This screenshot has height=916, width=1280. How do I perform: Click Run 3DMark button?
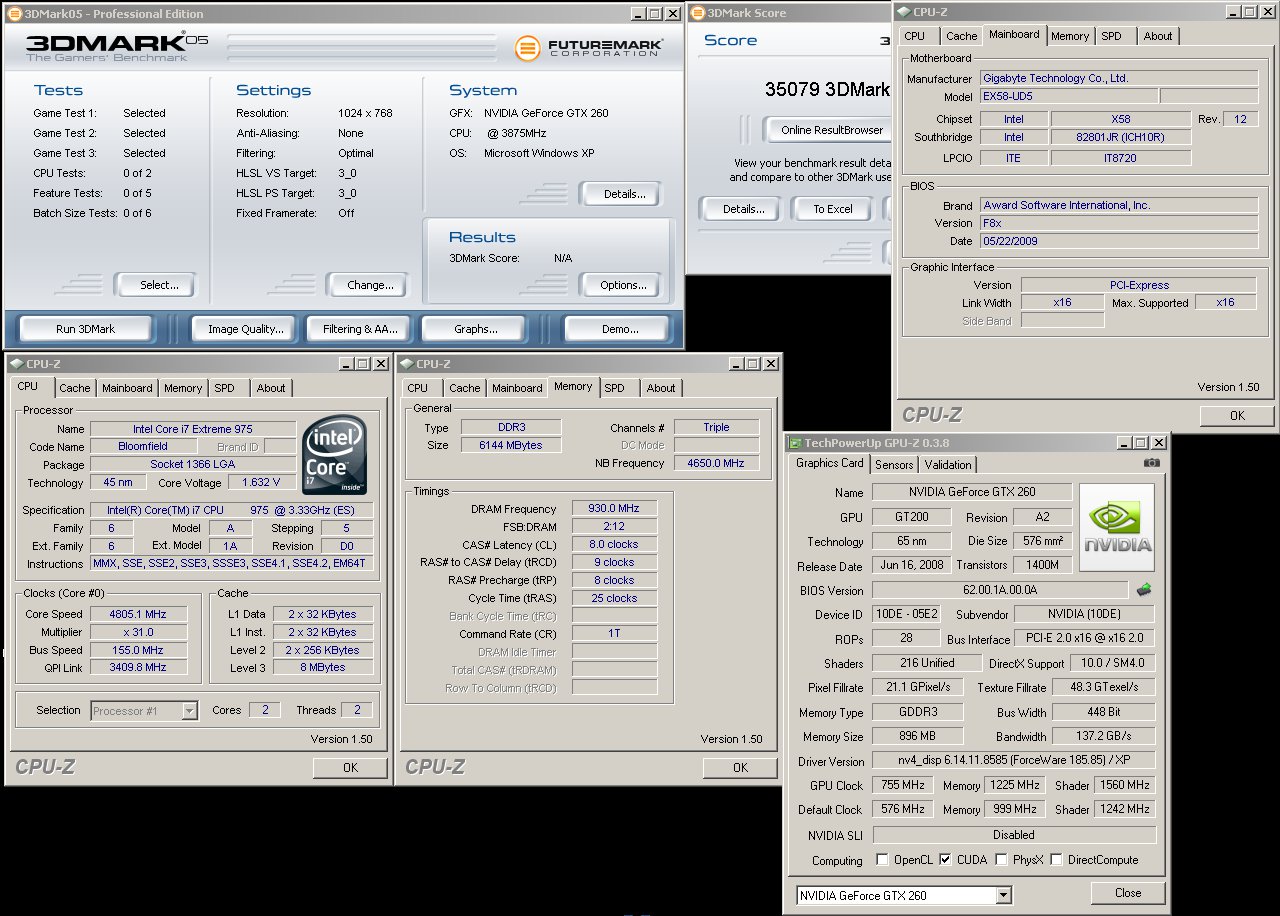[85, 329]
